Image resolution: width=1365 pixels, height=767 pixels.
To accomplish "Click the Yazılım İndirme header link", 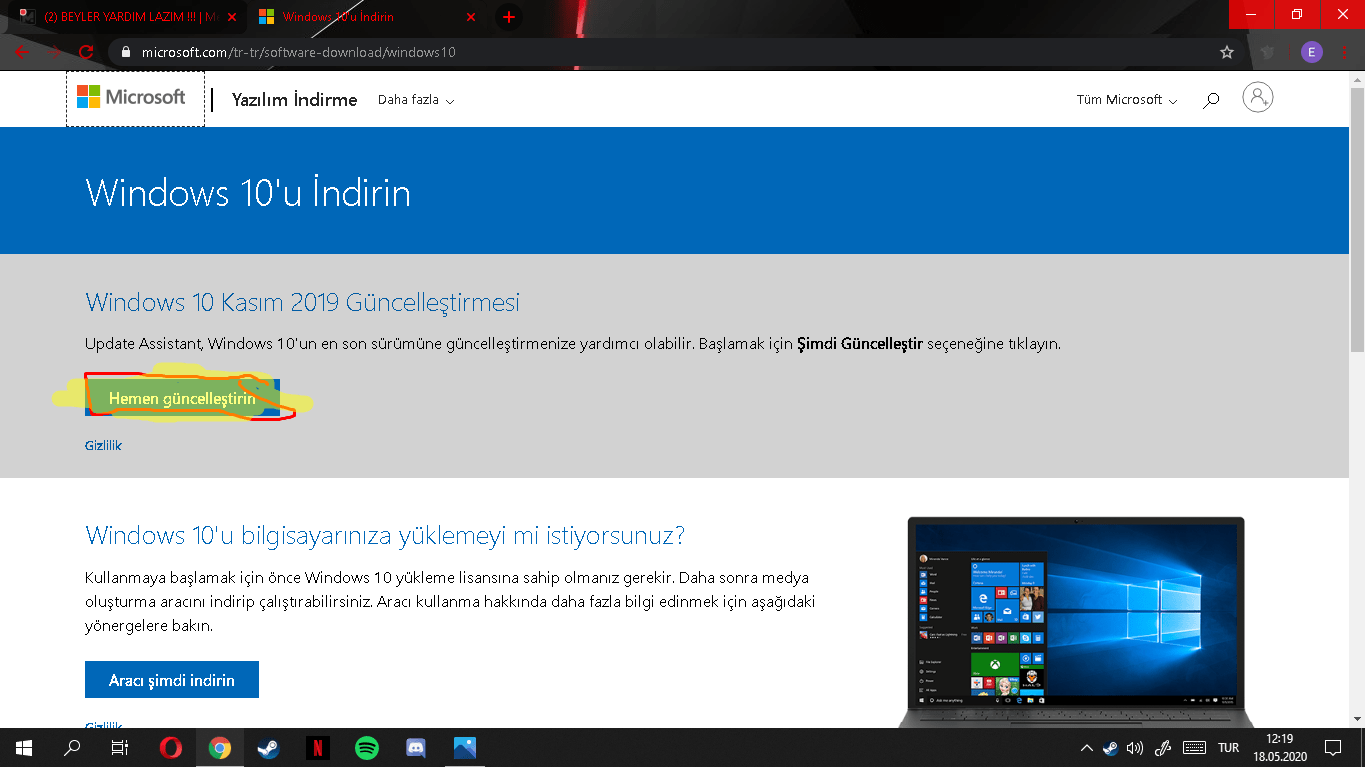I will tap(294, 100).
